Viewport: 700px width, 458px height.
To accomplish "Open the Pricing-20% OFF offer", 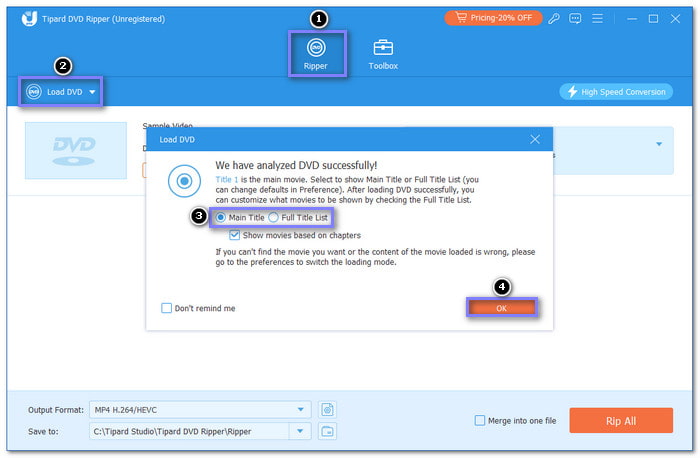I will click(493, 18).
